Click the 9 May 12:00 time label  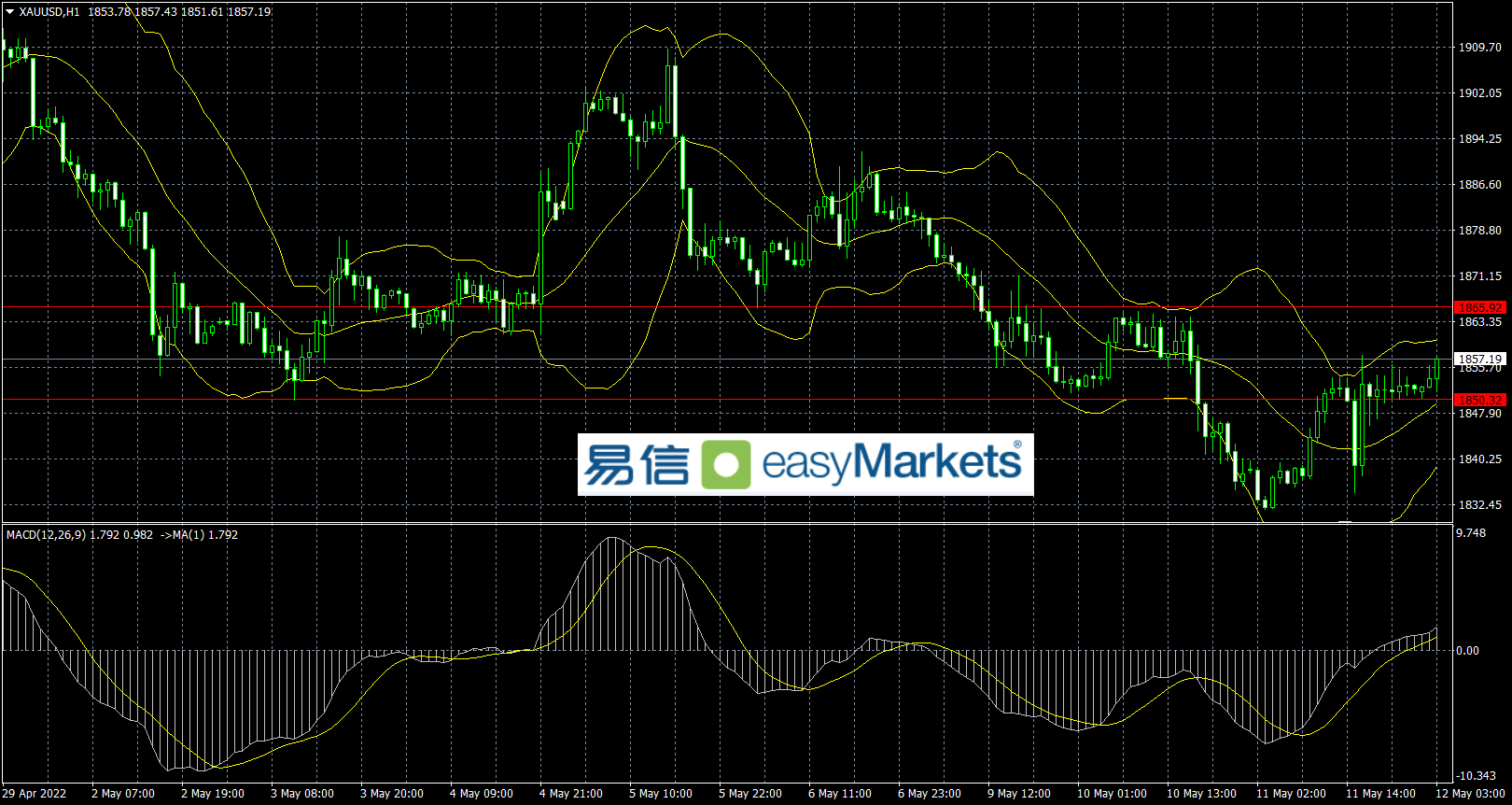point(1019,794)
